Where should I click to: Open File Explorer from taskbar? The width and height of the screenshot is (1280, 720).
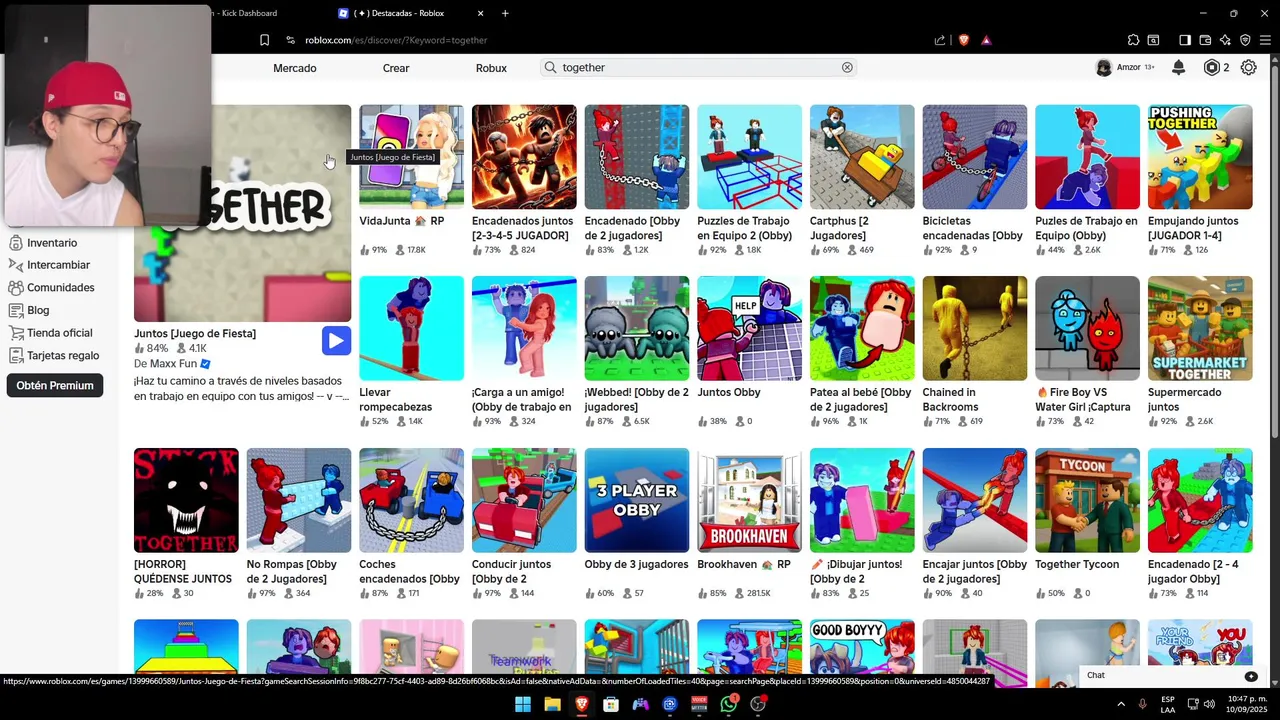point(552,704)
